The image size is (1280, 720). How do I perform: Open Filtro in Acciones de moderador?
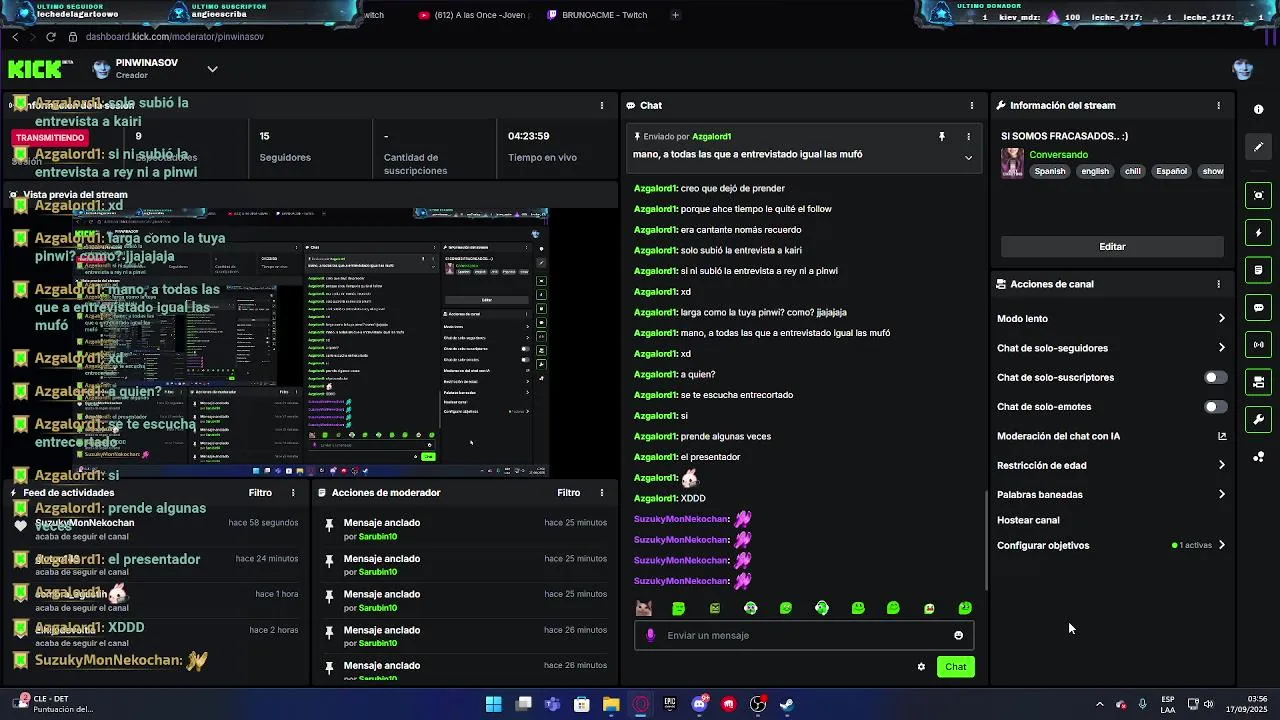tap(569, 492)
